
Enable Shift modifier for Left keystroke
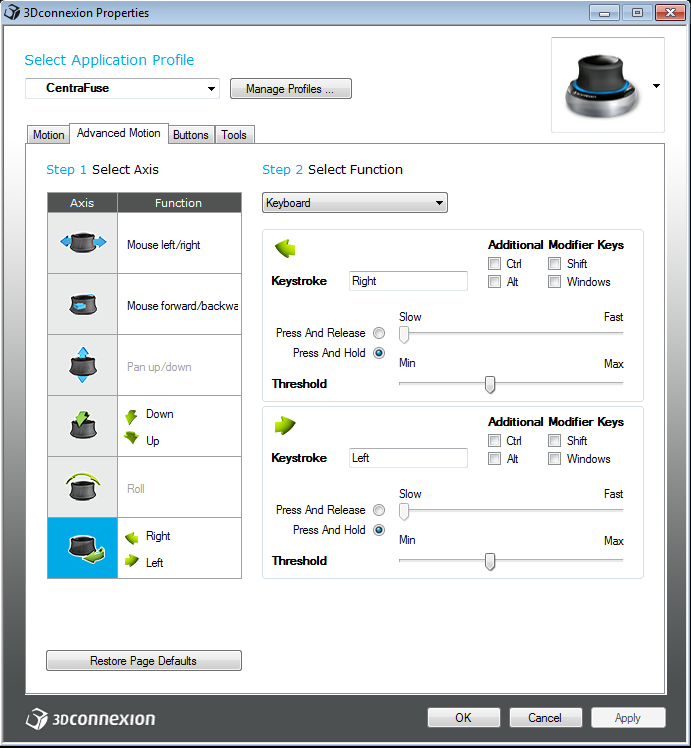pyautogui.click(x=554, y=440)
